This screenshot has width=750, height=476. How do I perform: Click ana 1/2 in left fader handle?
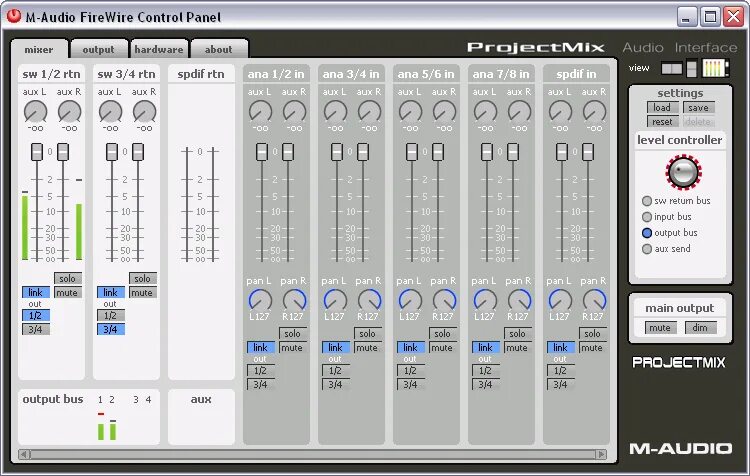pyautogui.click(x=262, y=152)
